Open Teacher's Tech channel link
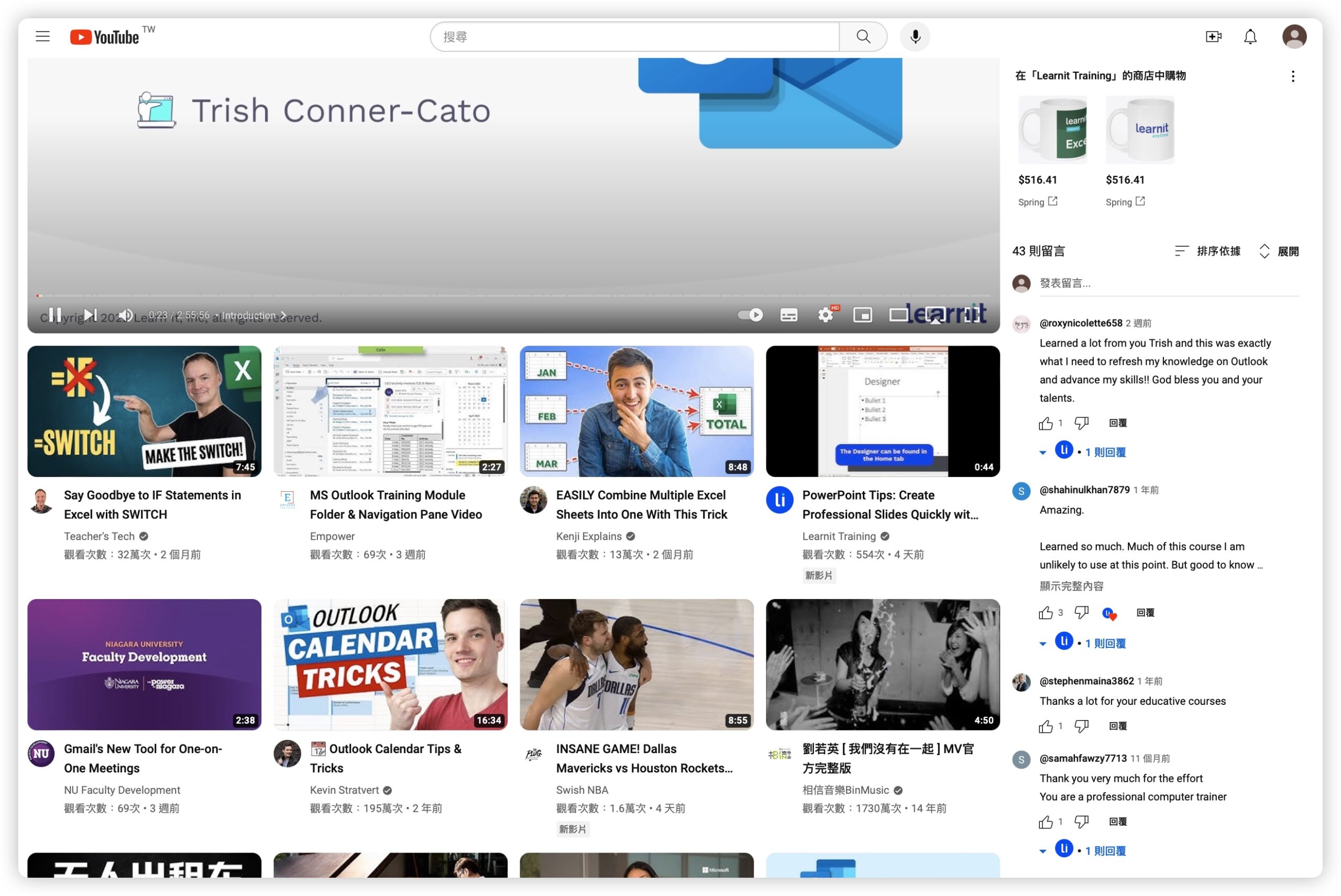Viewport: 1341px width, 896px height. pos(100,536)
